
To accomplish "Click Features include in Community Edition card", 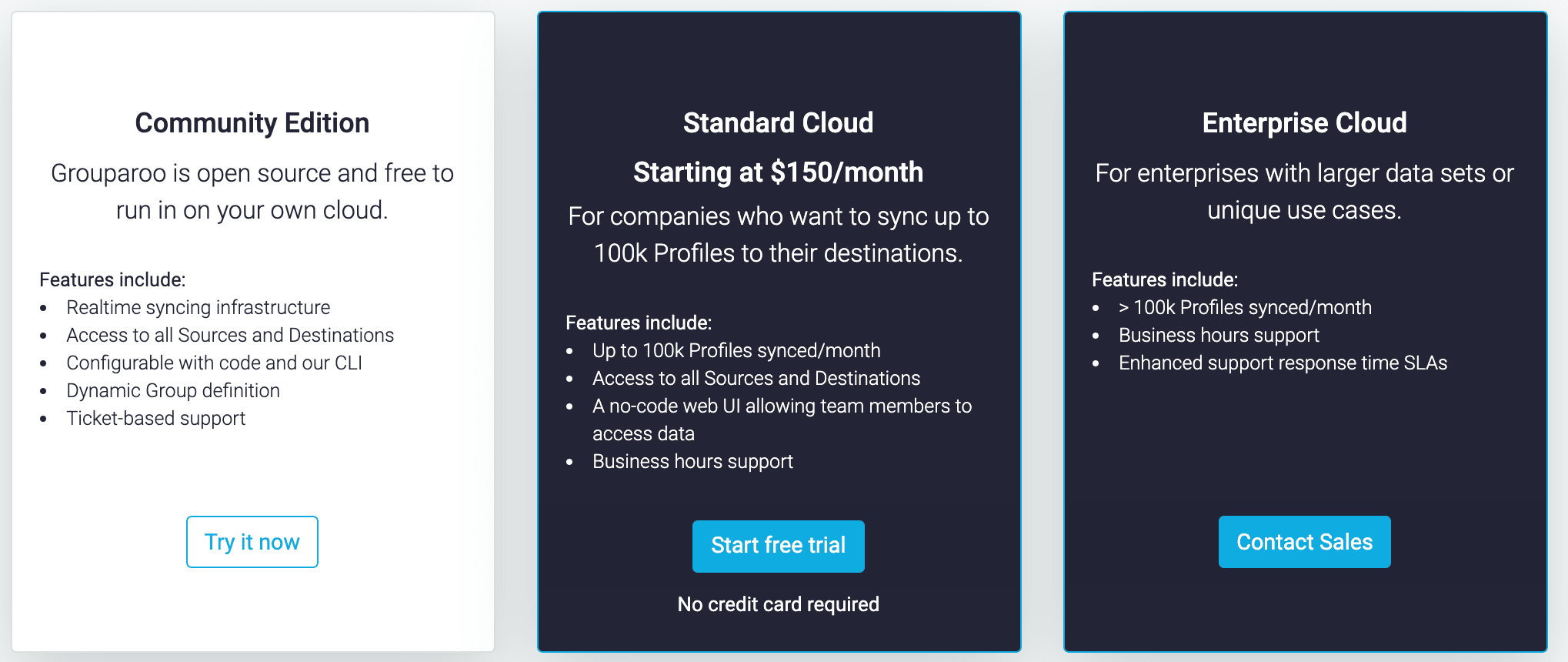I will 112,279.
